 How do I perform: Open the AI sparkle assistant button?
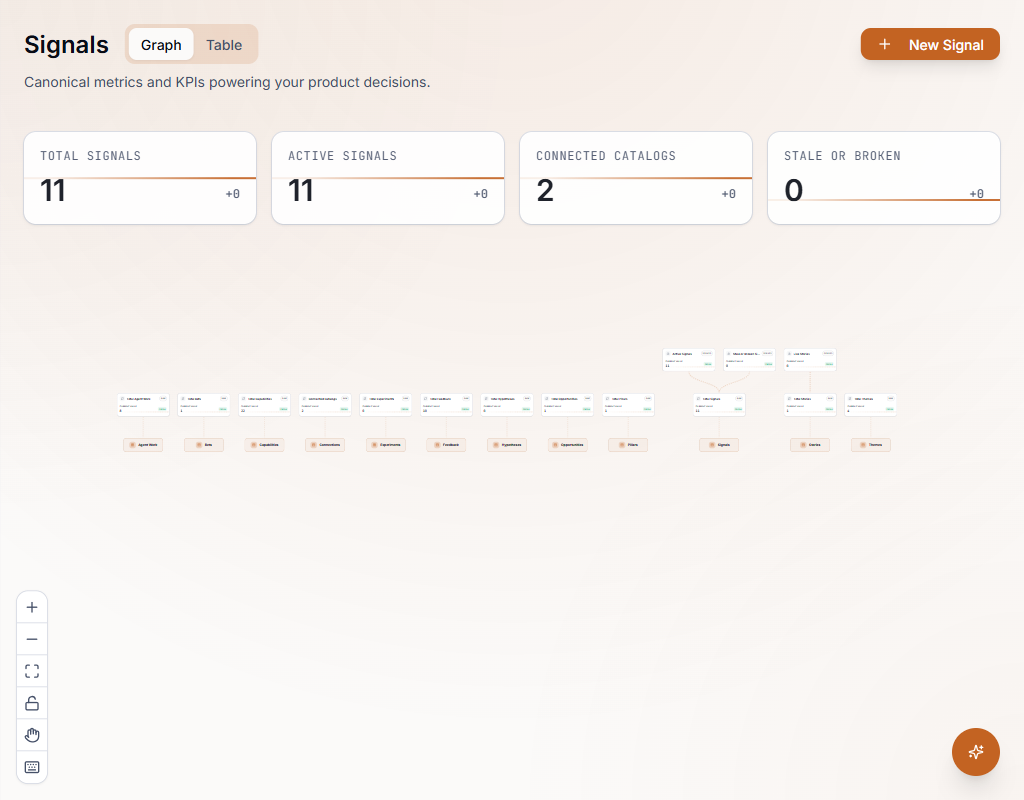click(x=975, y=752)
